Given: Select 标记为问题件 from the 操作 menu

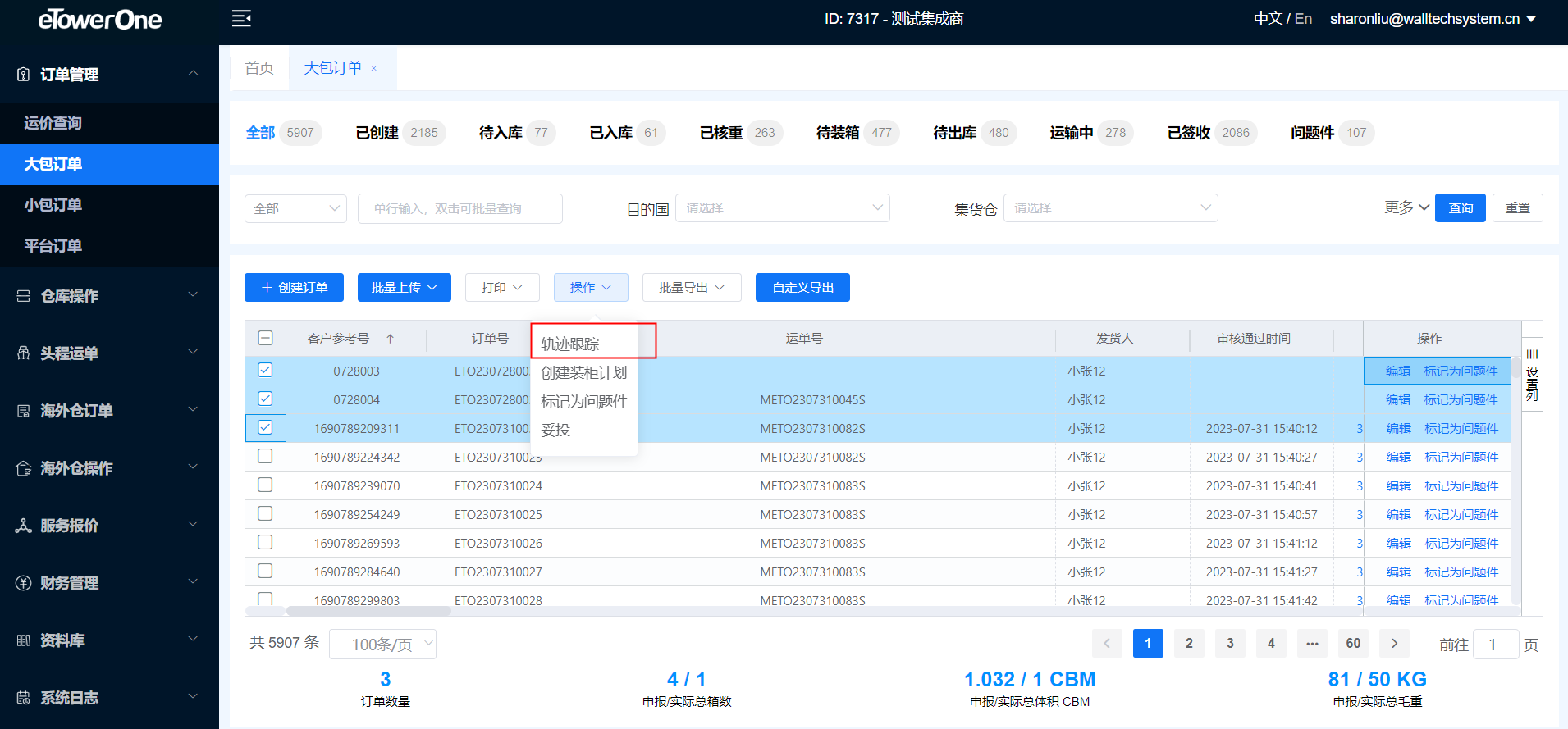Looking at the screenshot, I should [584, 401].
